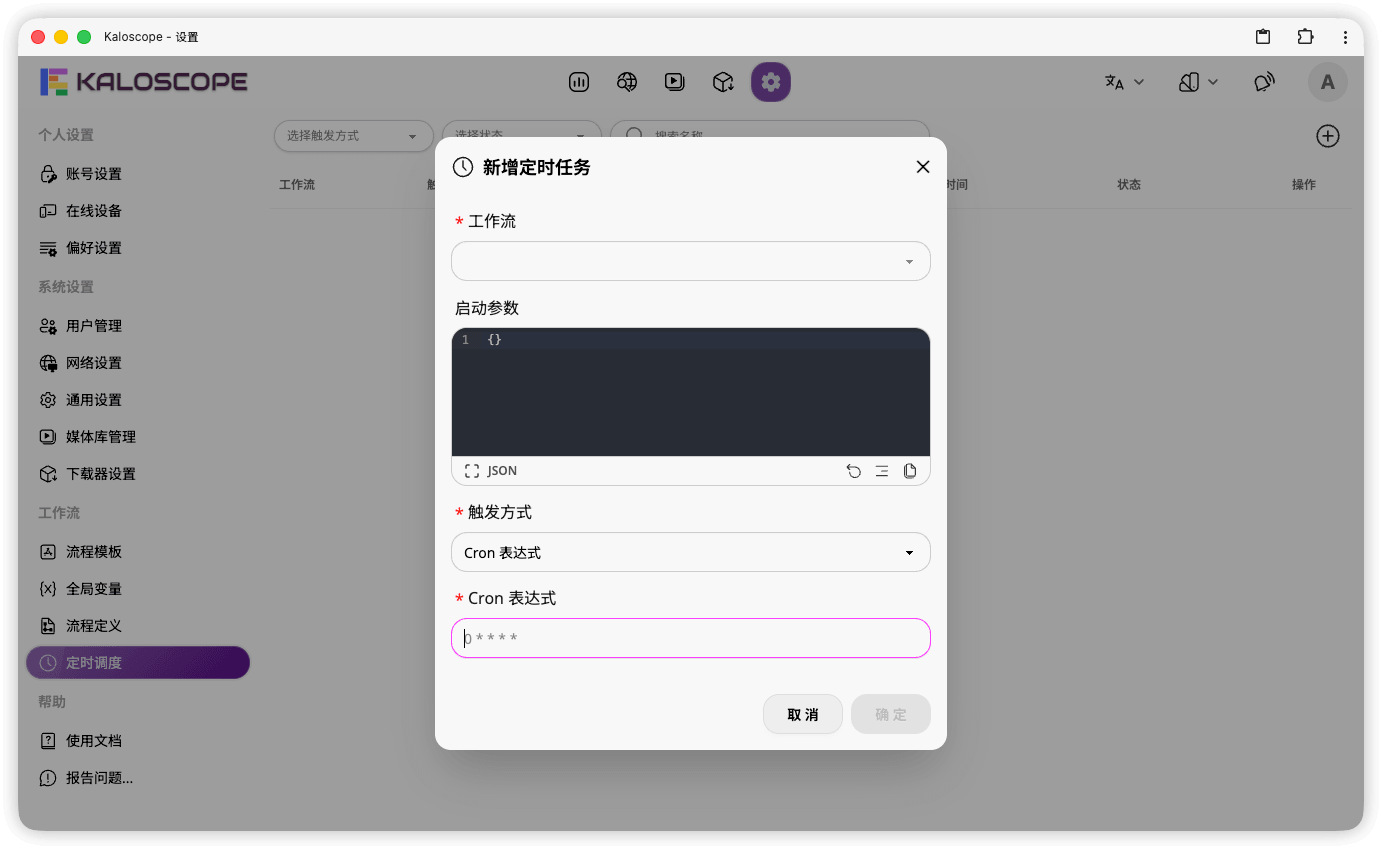Click the 帮助 section label in sidebar

click(52, 702)
